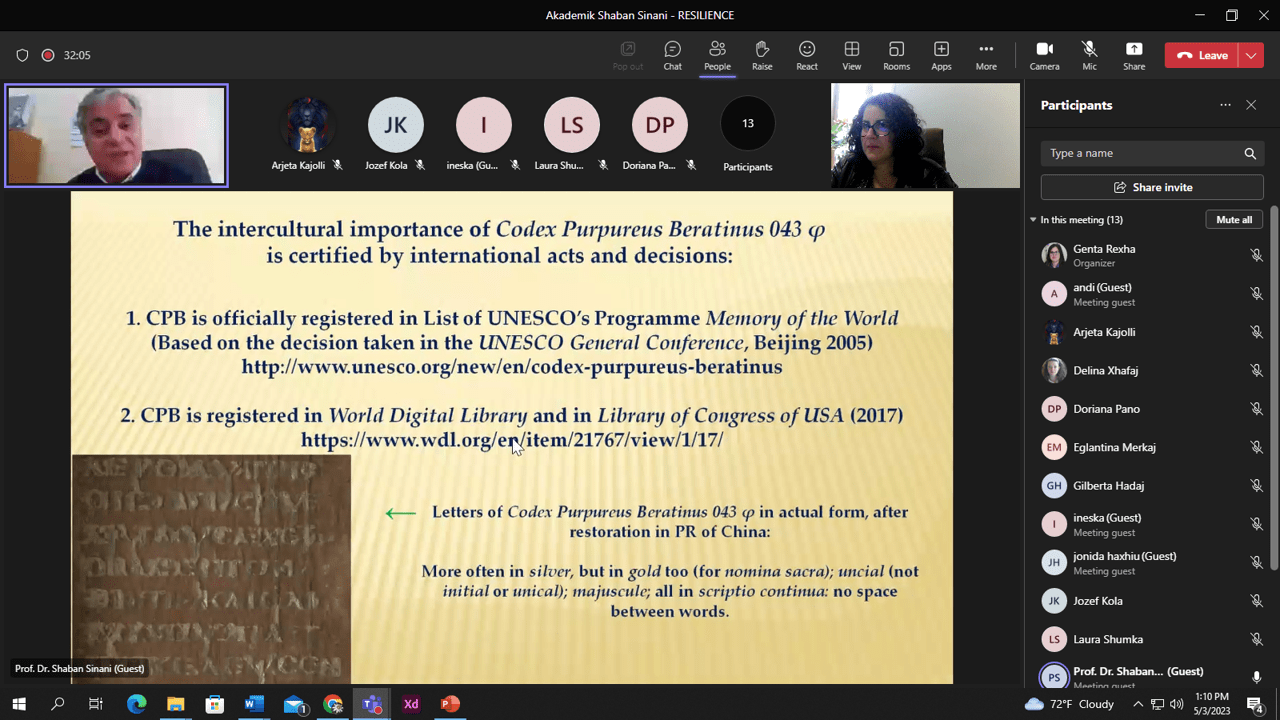
Task: Open Share content options
Action: point(1134,55)
